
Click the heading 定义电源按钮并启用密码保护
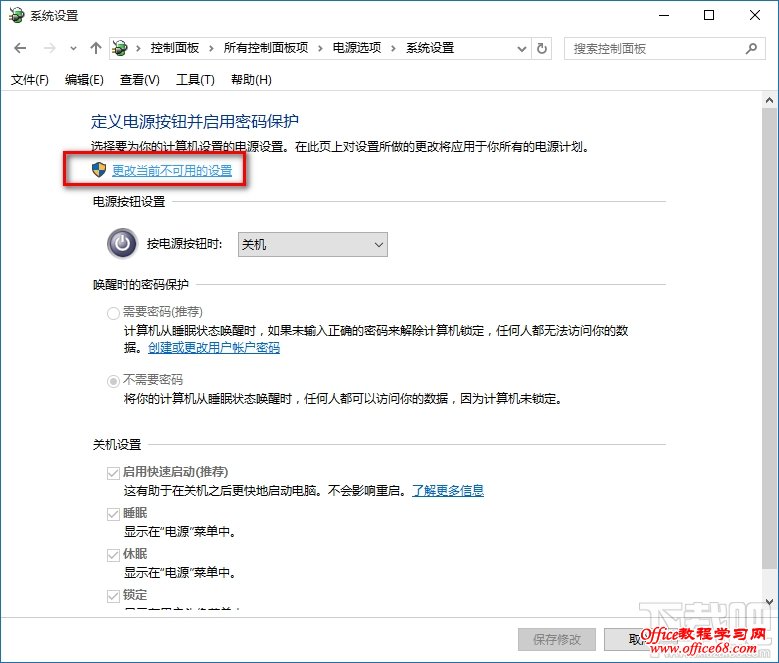(x=195, y=121)
